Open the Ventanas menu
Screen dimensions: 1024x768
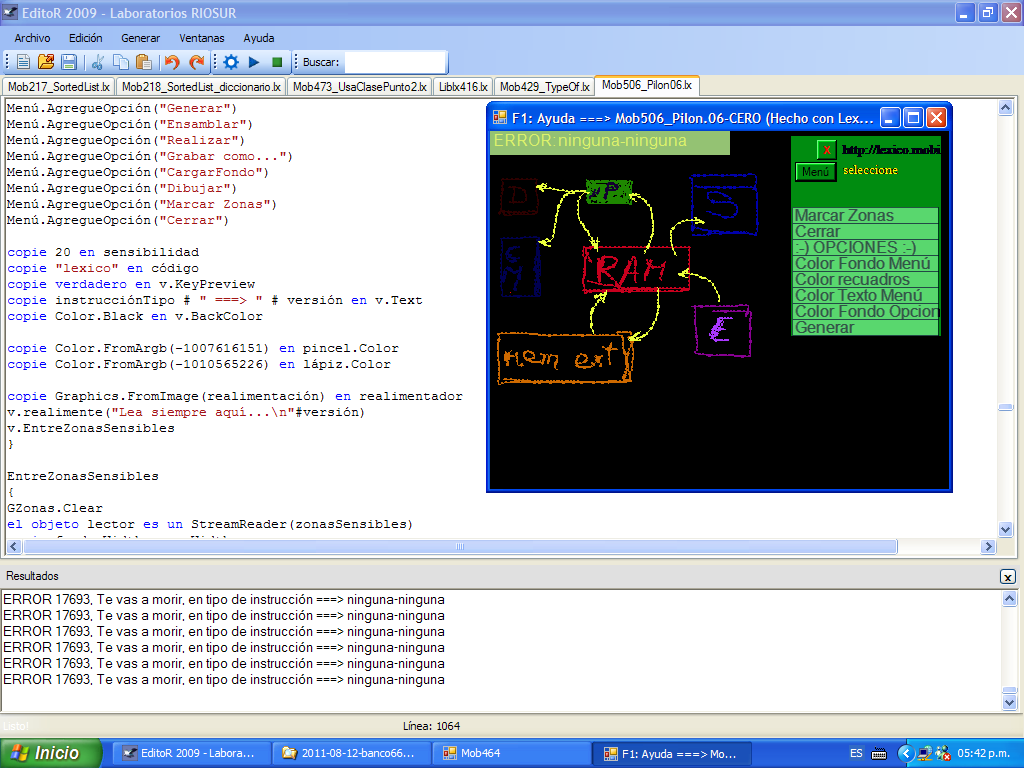point(201,38)
